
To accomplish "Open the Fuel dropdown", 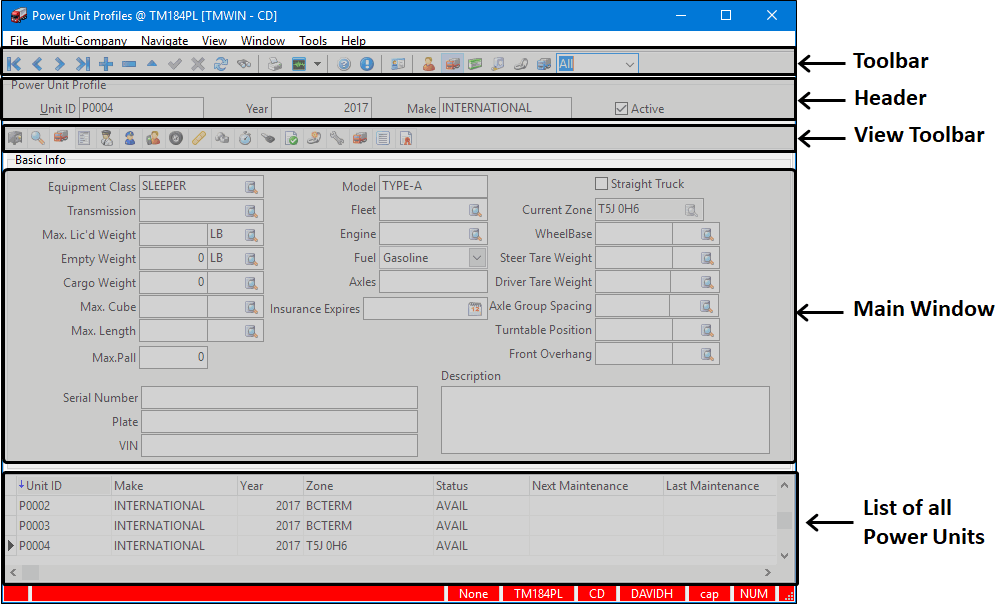I will [x=477, y=258].
